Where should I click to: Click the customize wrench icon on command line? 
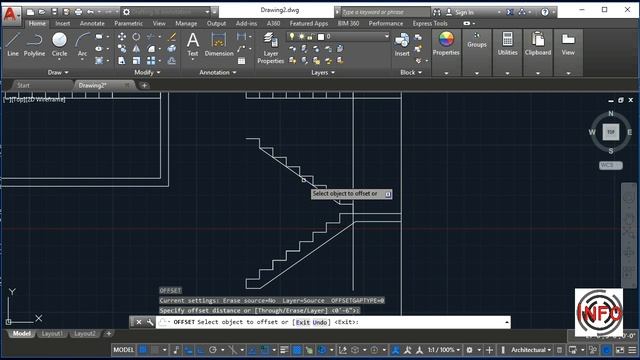tap(150, 322)
